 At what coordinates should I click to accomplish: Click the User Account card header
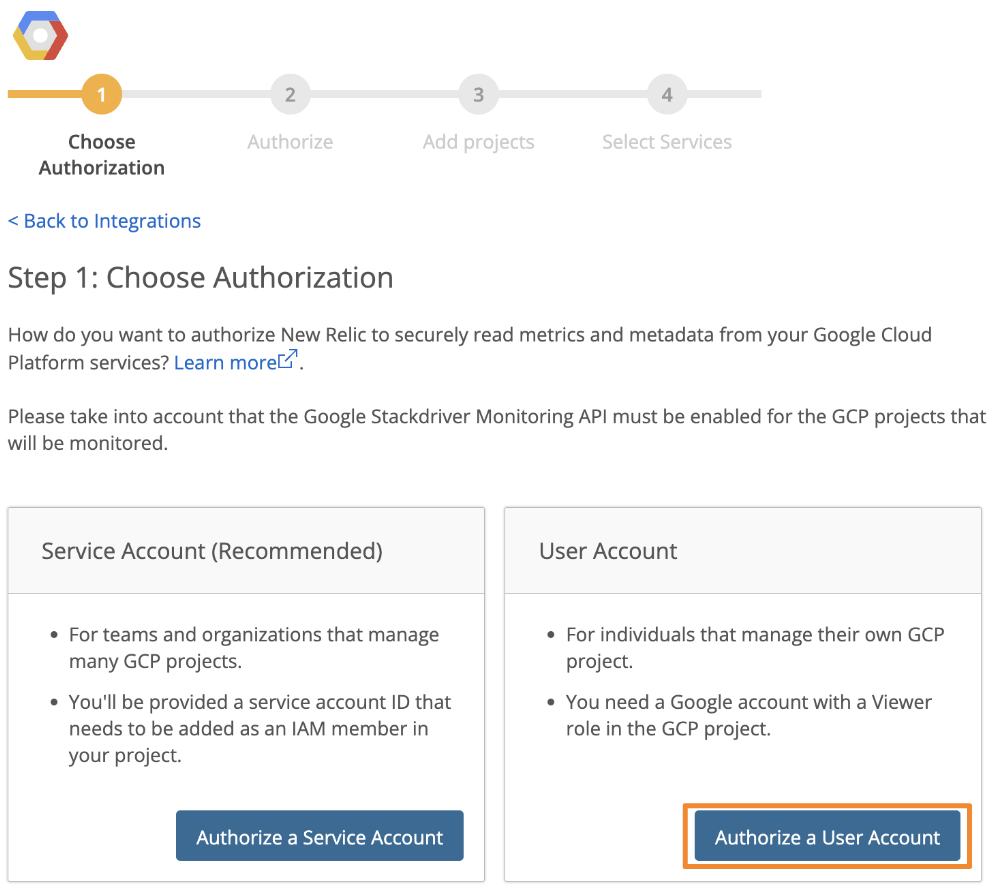tap(608, 551)
